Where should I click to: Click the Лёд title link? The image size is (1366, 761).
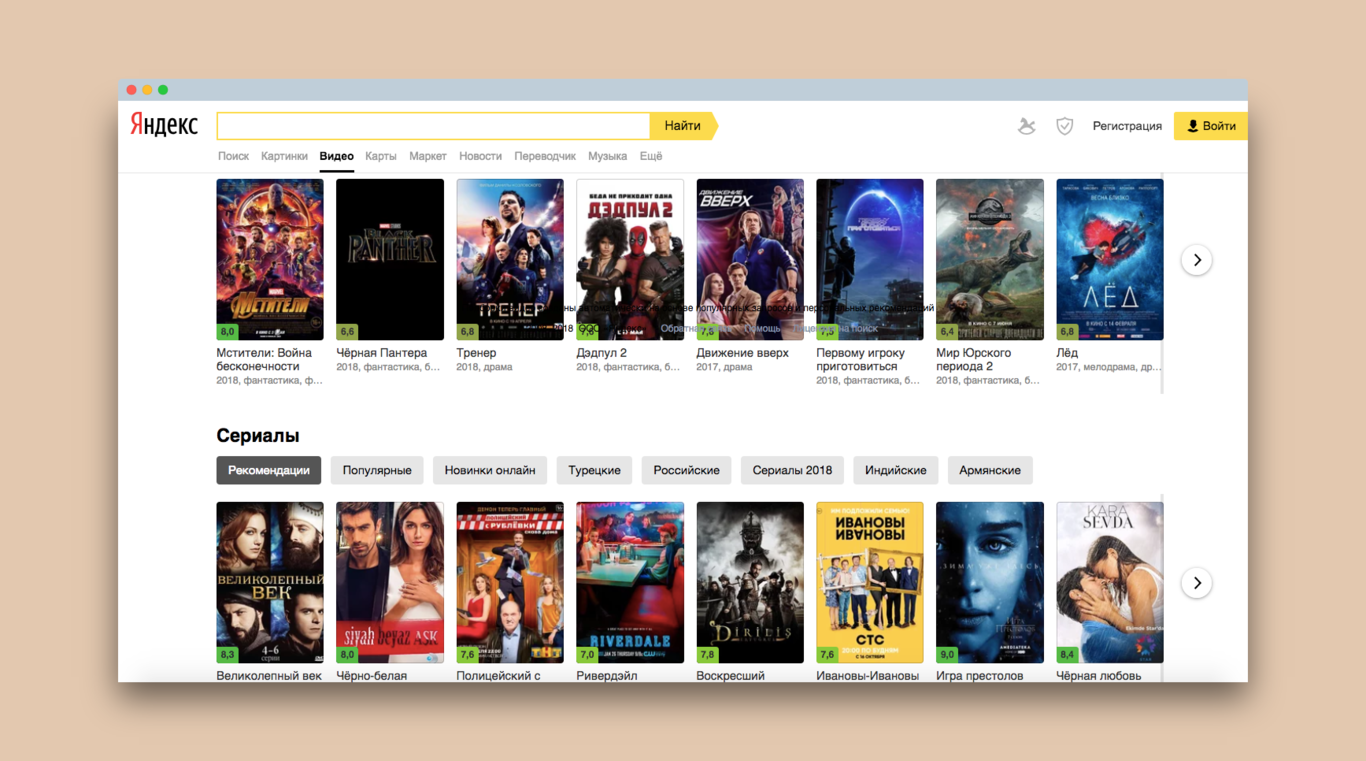click(1067, 353)
